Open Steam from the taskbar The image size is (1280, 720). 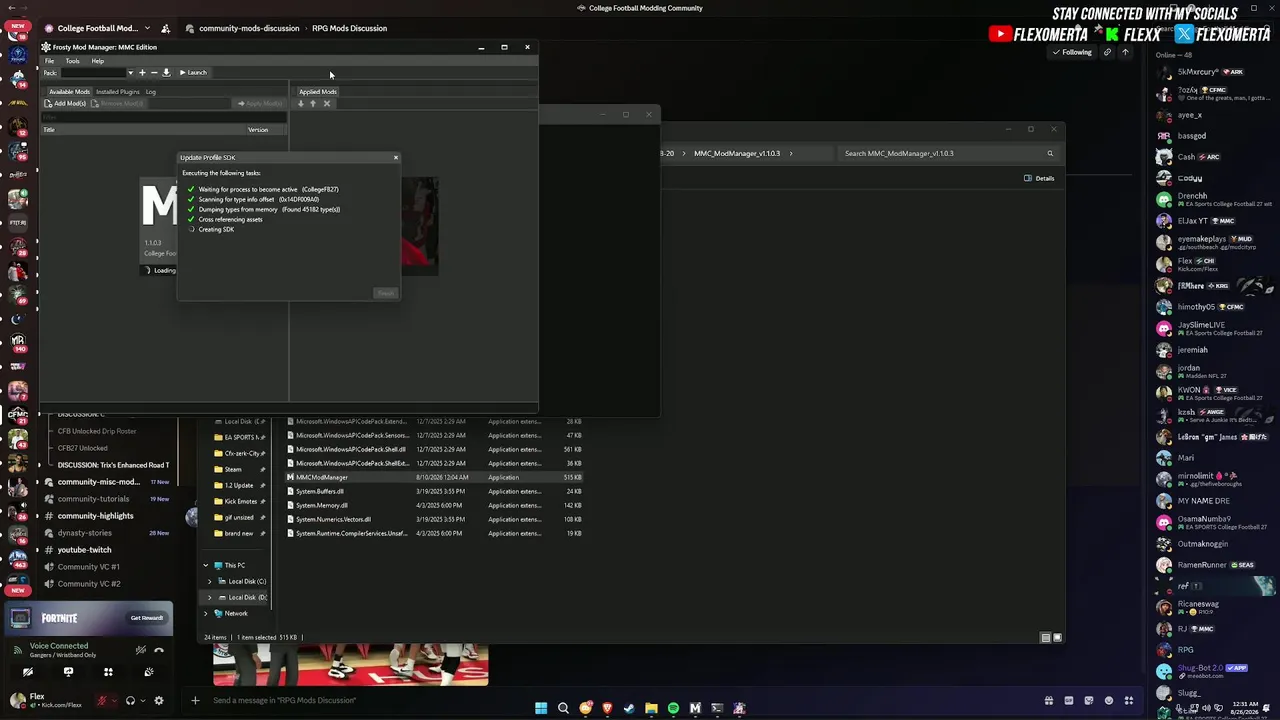pyautogui.click(x=629, y=708)
